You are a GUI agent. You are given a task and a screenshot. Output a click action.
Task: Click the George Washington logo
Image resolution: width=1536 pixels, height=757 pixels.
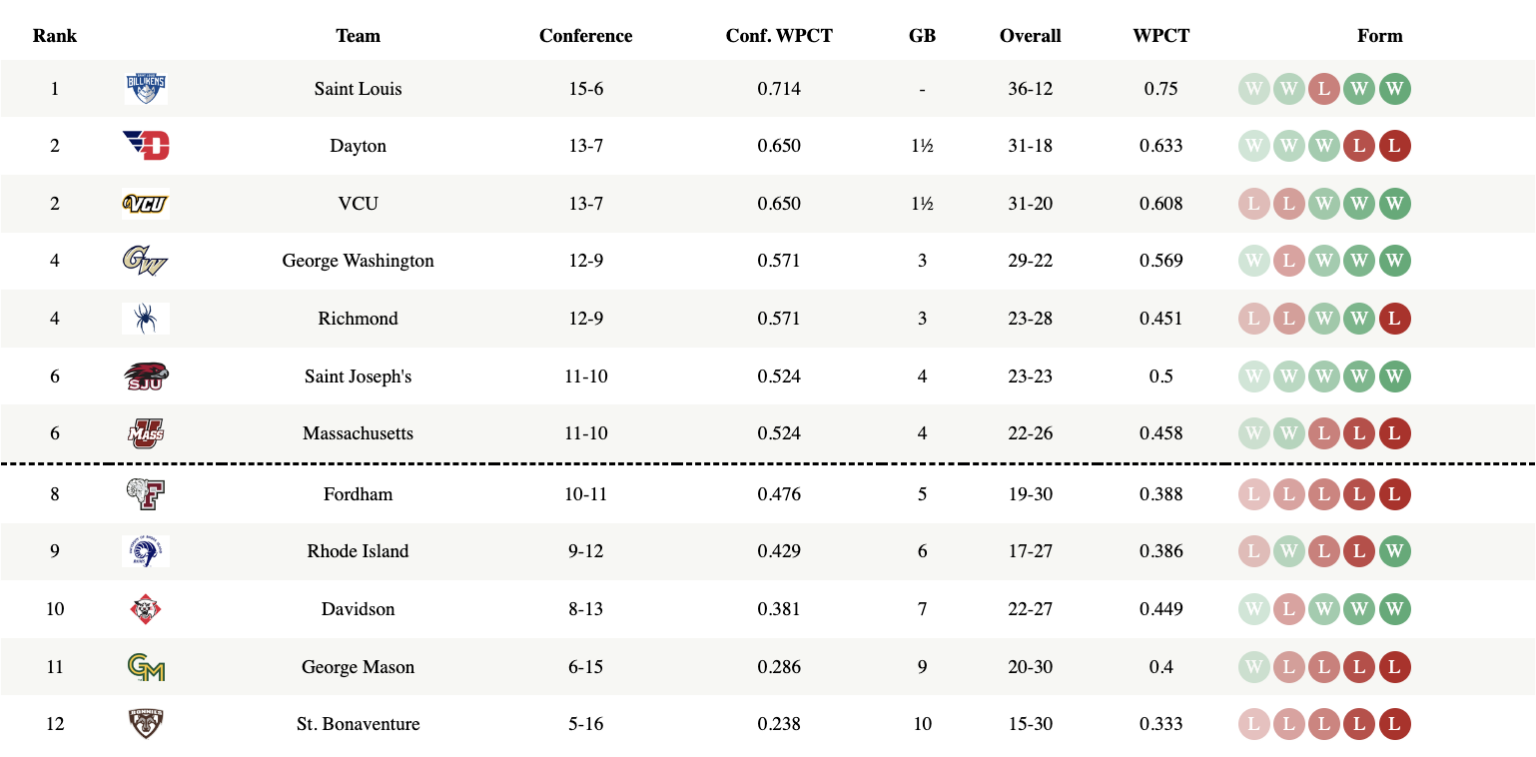coord(146,261)
